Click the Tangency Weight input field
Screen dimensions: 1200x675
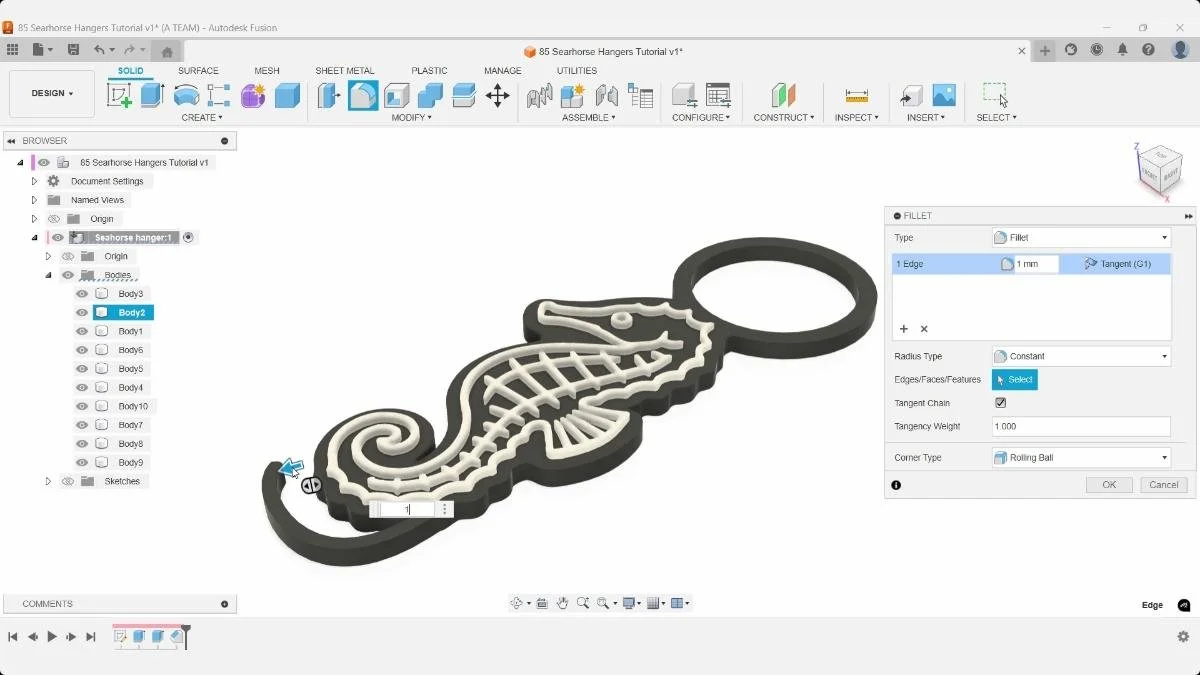pyautogui.click(x=1081, y=427)
